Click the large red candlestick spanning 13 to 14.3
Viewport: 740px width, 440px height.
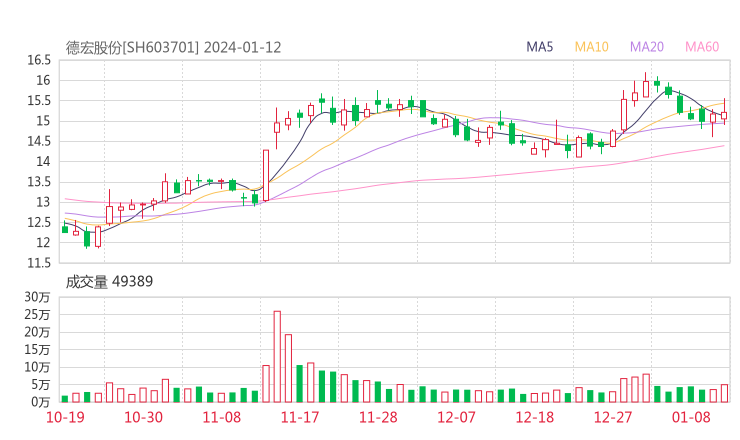pyautogui.click(x=266, y=176)
